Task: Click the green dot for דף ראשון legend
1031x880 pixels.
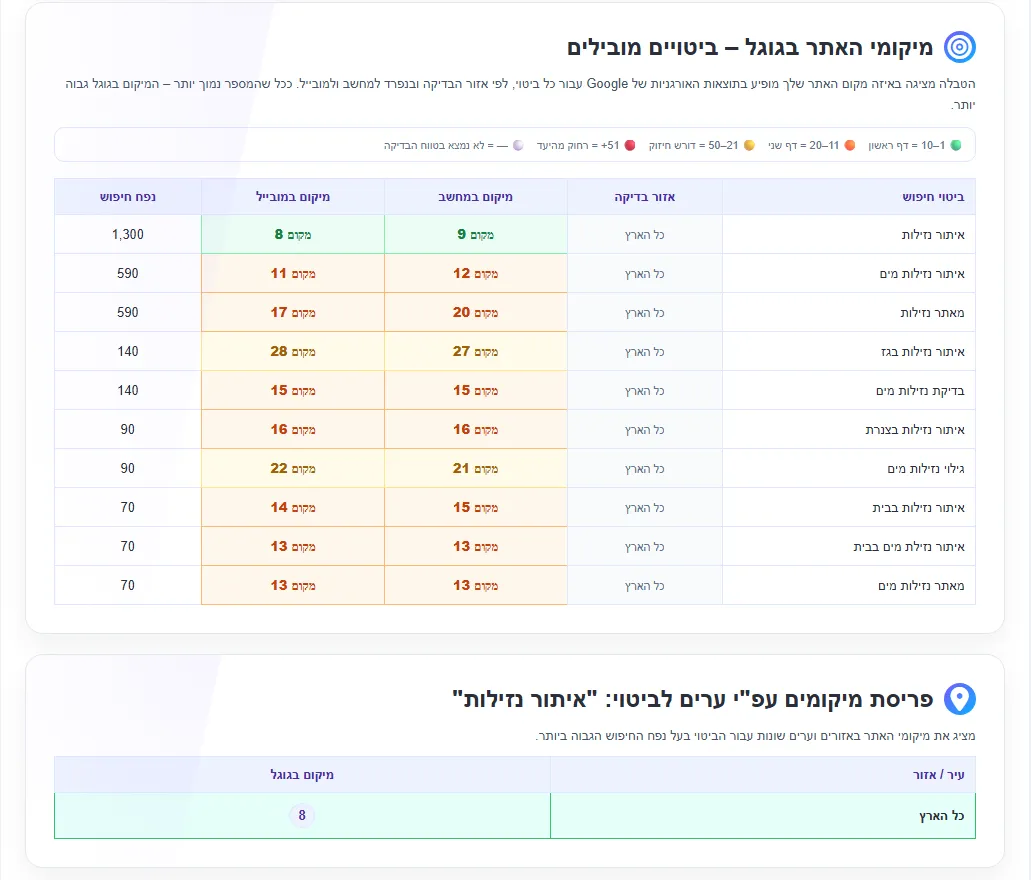Action: click(x=955, y=145)
